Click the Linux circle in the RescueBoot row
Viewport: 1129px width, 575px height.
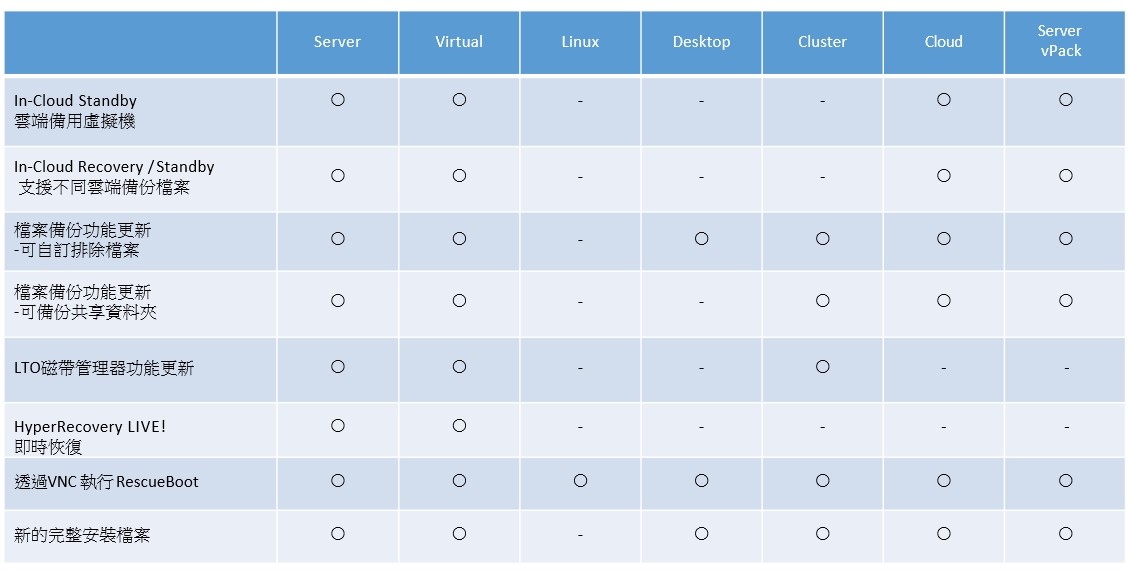click(x=580, y=481)
